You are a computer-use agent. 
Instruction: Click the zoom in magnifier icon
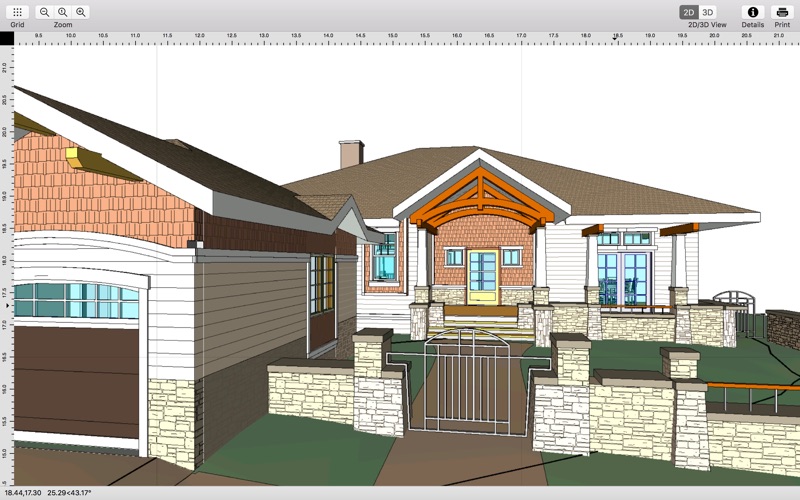[x=81, y=12]
